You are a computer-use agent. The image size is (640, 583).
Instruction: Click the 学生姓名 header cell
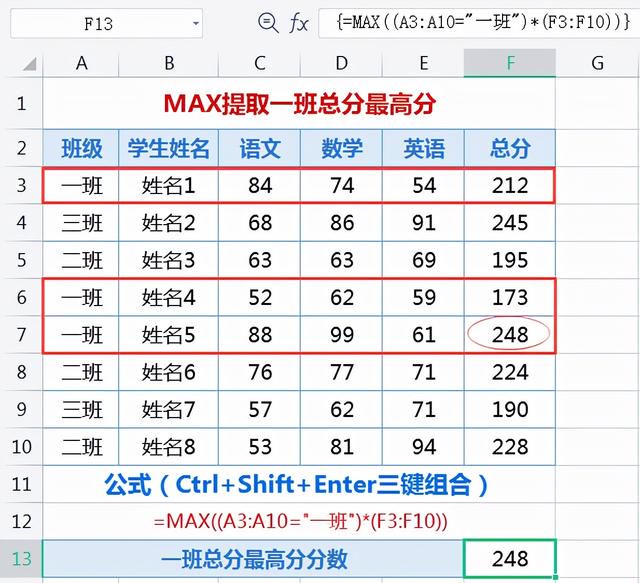(x=169, y=148)
